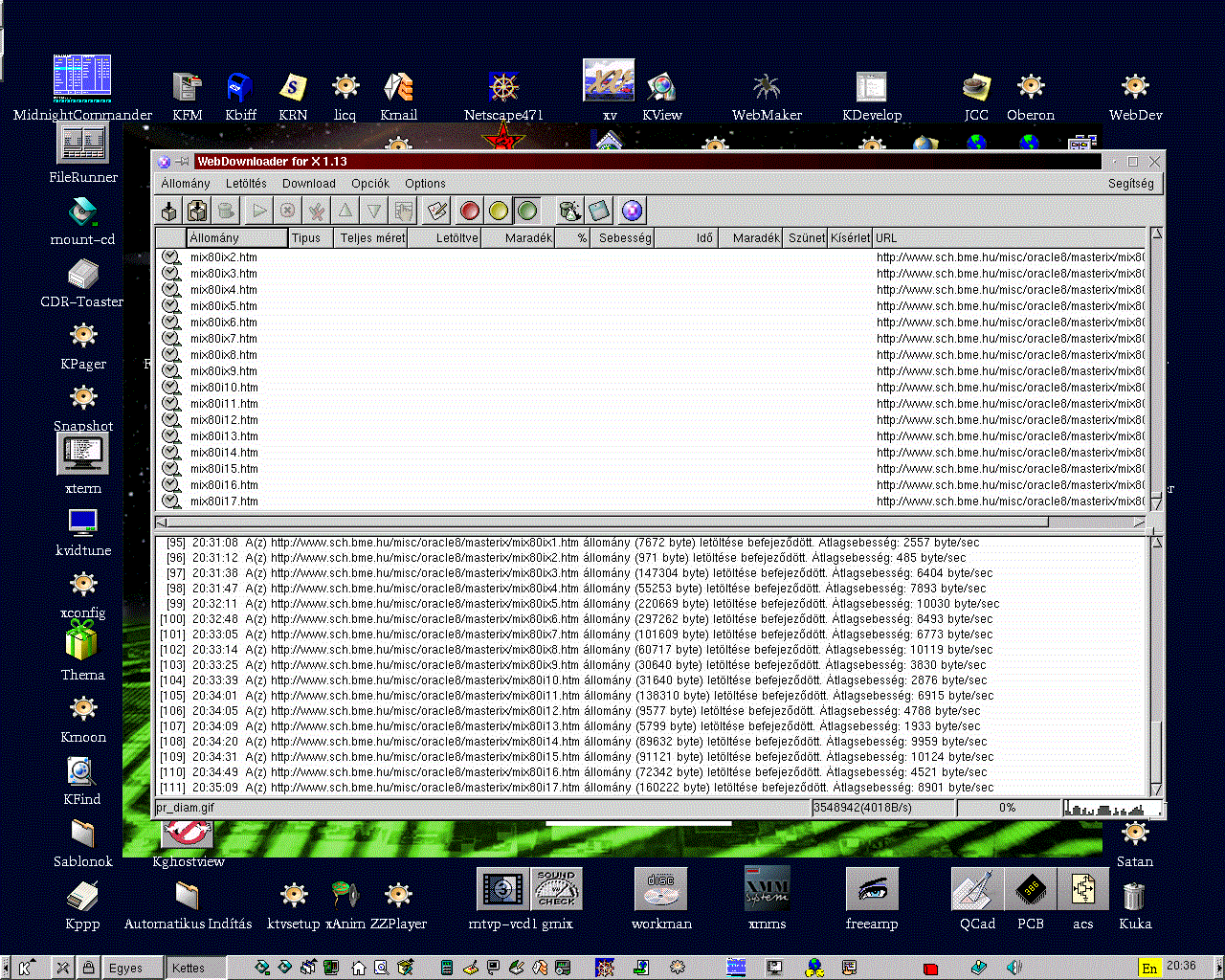Open the Opciók menu

coord(369,184)
